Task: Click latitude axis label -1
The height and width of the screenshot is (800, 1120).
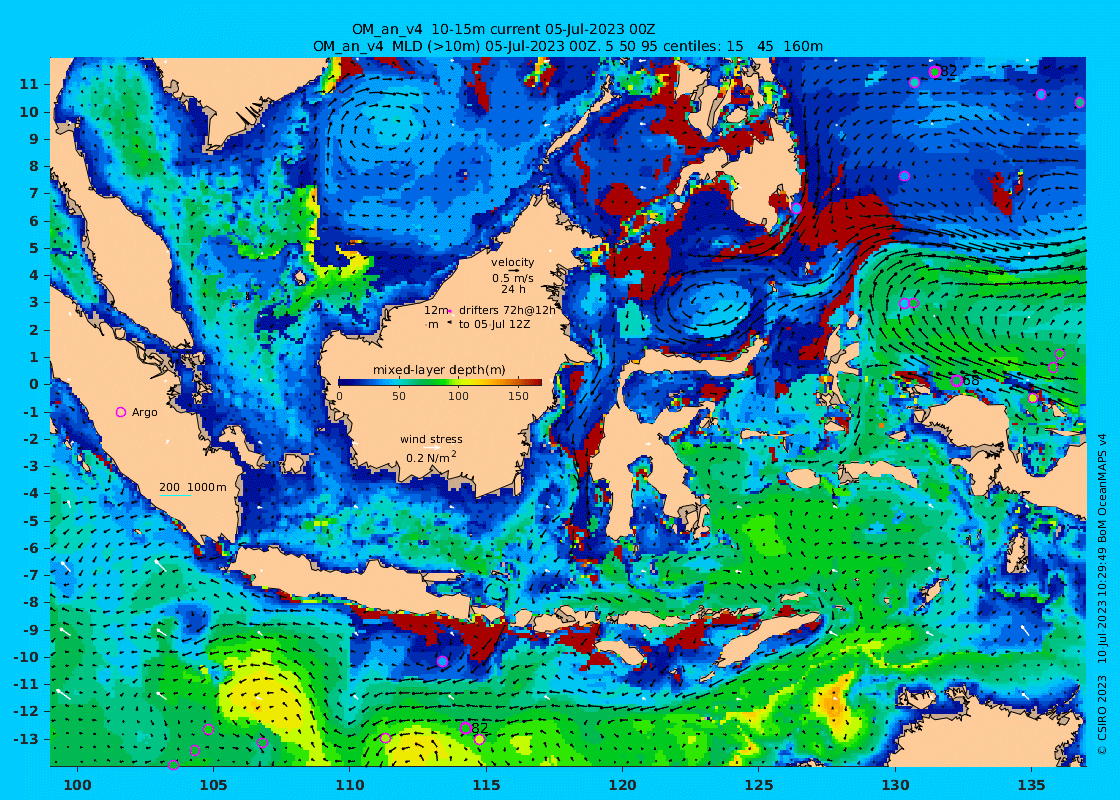Action: [29, 411]
